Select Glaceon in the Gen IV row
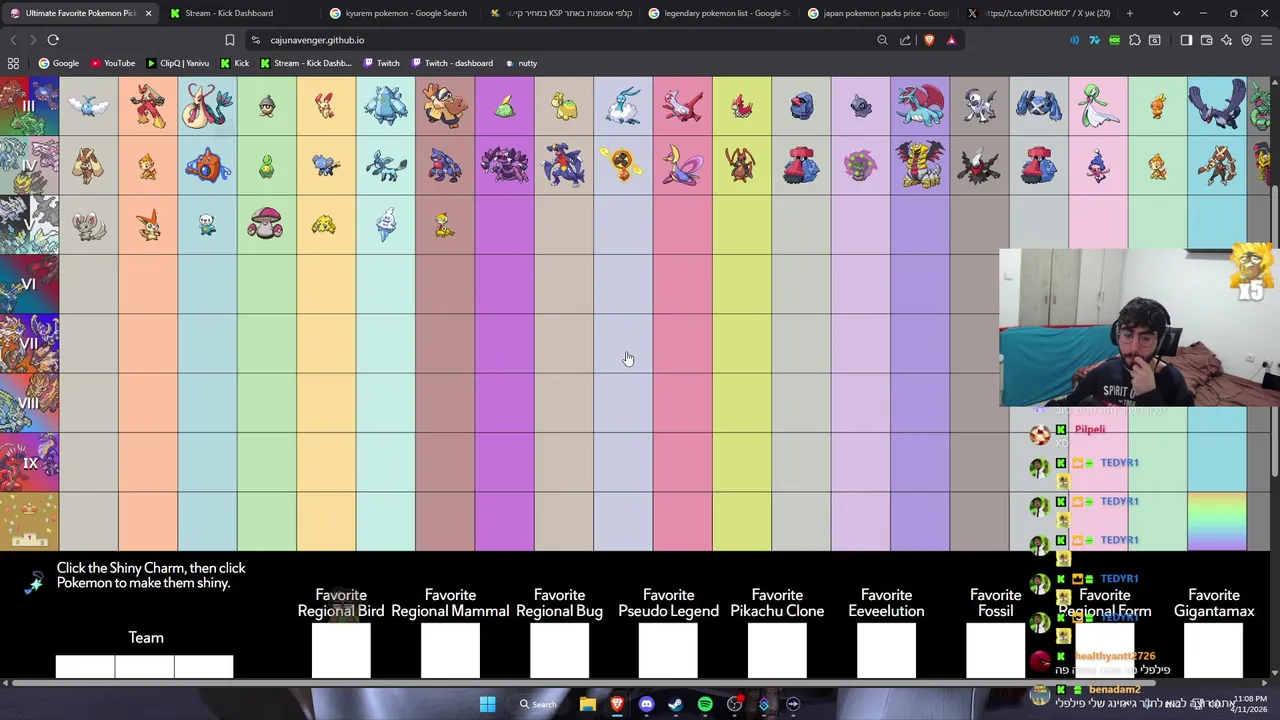1280x720 pixels. 385,166
